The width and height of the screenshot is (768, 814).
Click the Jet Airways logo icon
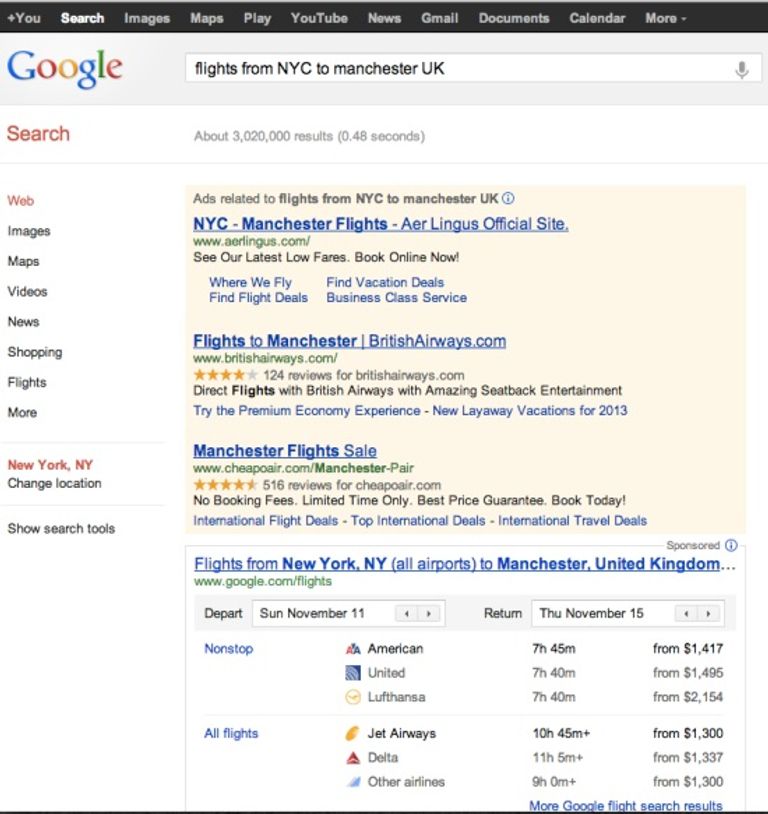(353, 734)
